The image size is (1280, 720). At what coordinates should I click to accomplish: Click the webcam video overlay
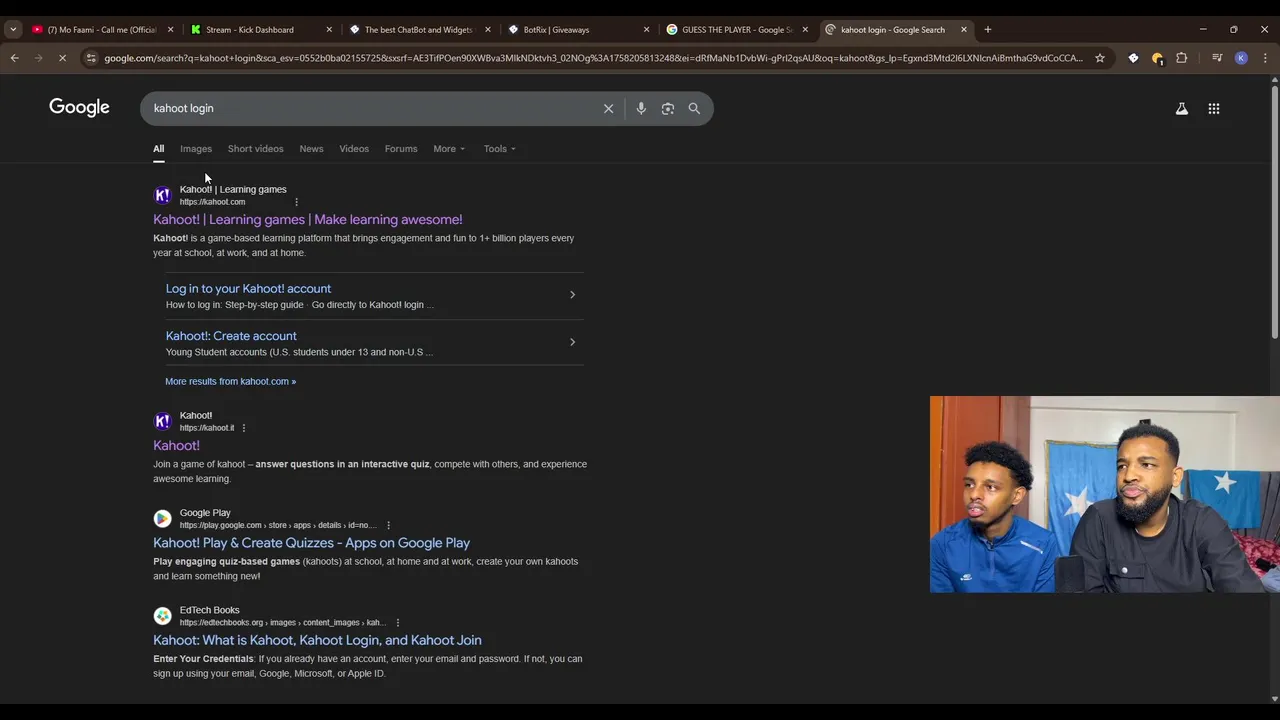(x=1105, y=494)
